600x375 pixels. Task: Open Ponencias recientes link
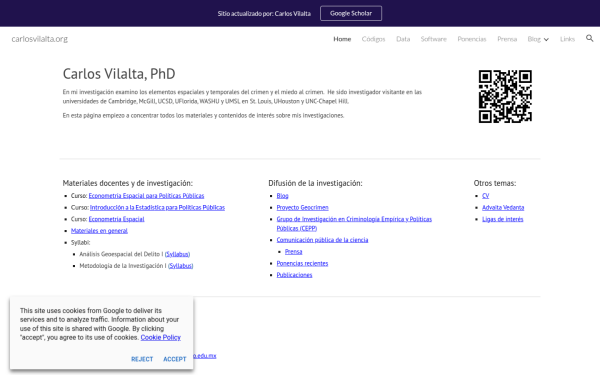click(x=302, y=263)
